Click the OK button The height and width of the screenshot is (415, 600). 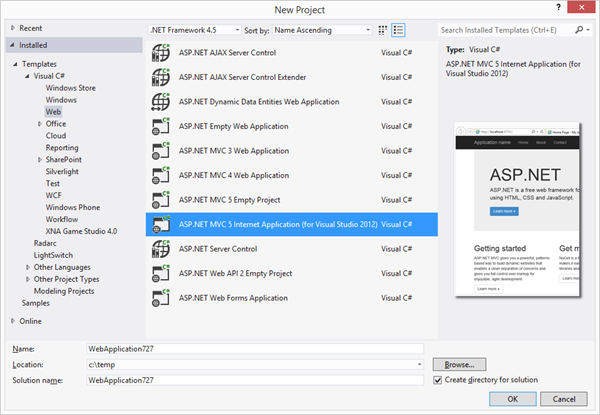click(513, 399)
